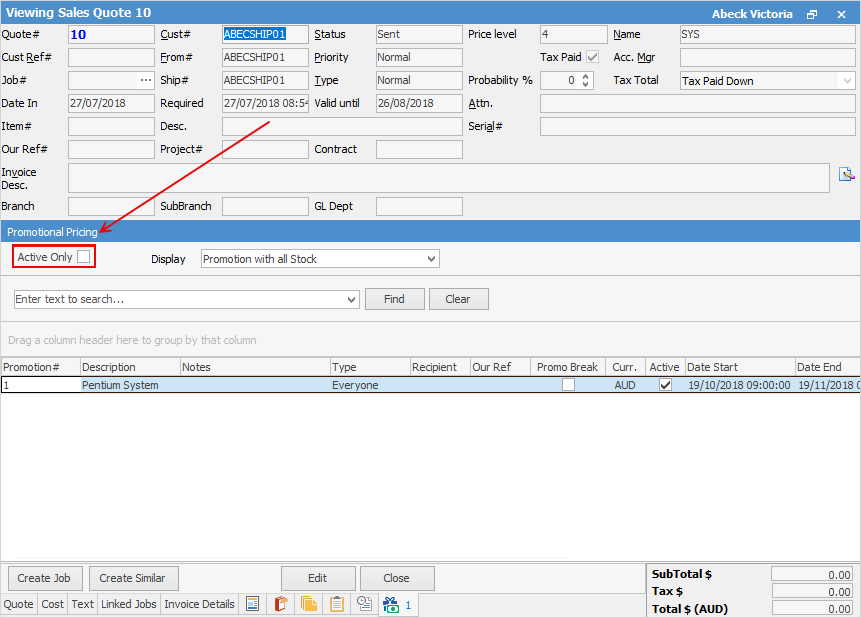
Task: Switch to the Linked Jobs tab
Action: (128, 604)
